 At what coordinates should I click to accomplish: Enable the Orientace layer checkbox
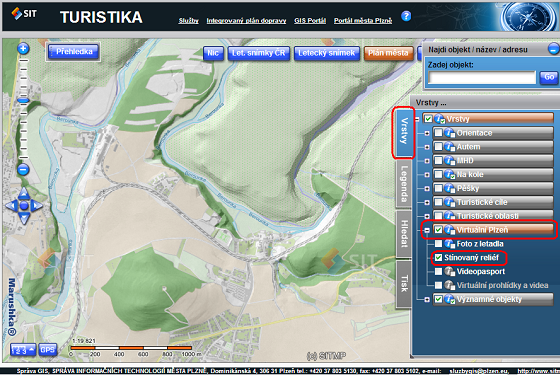coord(438,133)
